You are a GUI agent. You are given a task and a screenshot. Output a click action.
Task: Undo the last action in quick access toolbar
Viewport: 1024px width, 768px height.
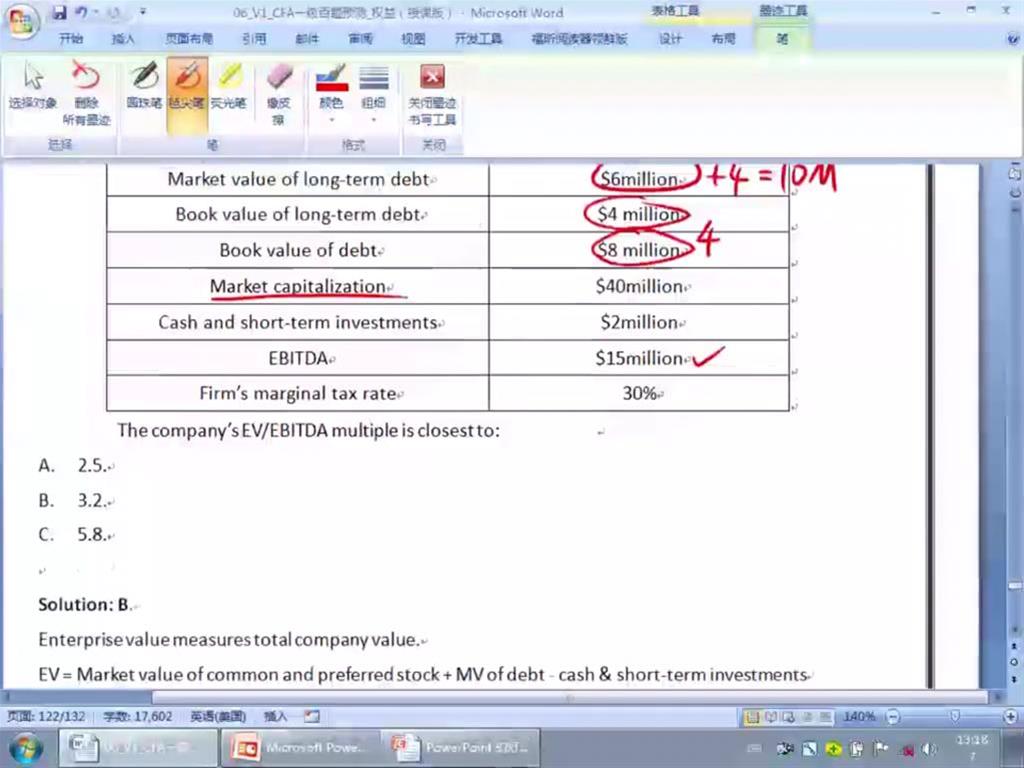click(x=82, y=12)
